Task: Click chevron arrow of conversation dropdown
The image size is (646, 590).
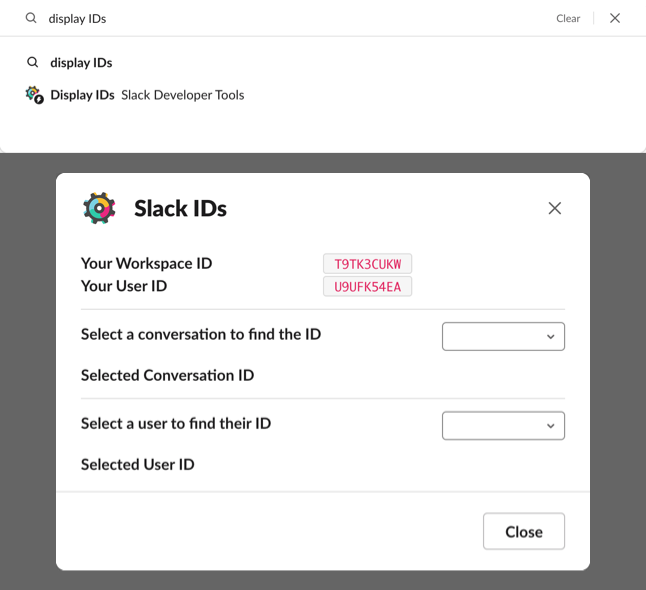Action: point(550,337)
